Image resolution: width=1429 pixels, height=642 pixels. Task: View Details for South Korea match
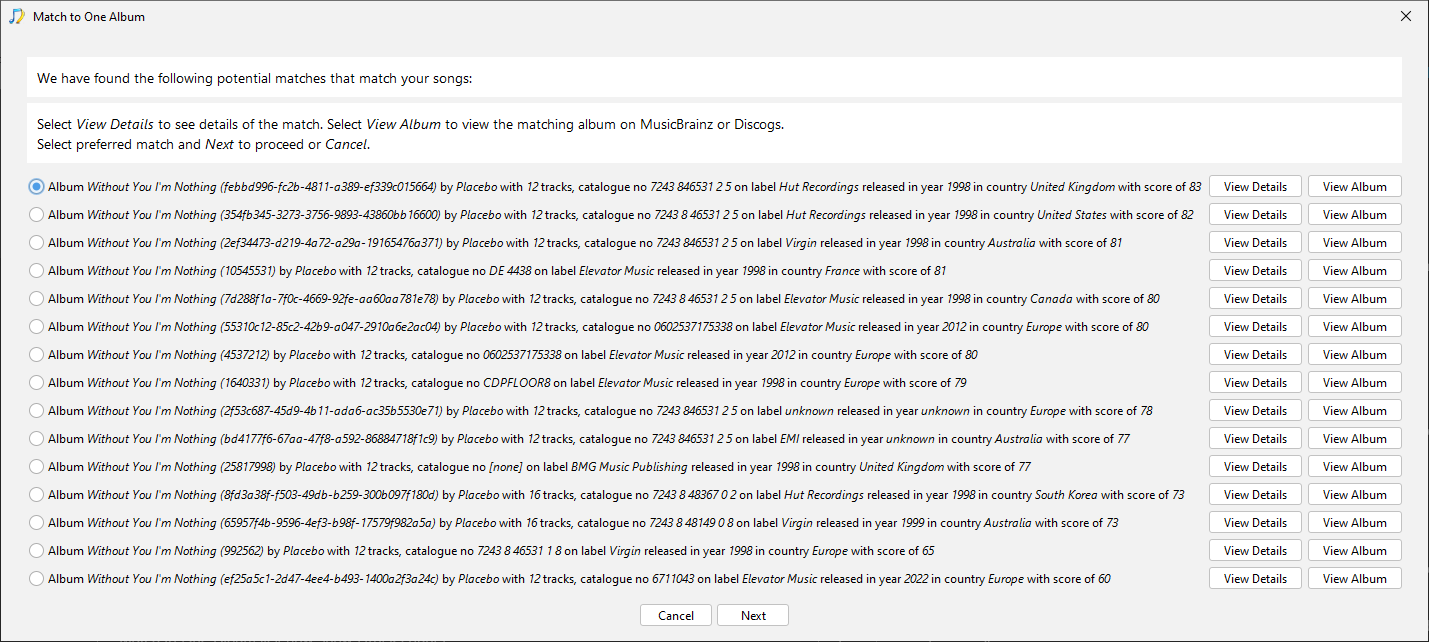[1255, 495]
